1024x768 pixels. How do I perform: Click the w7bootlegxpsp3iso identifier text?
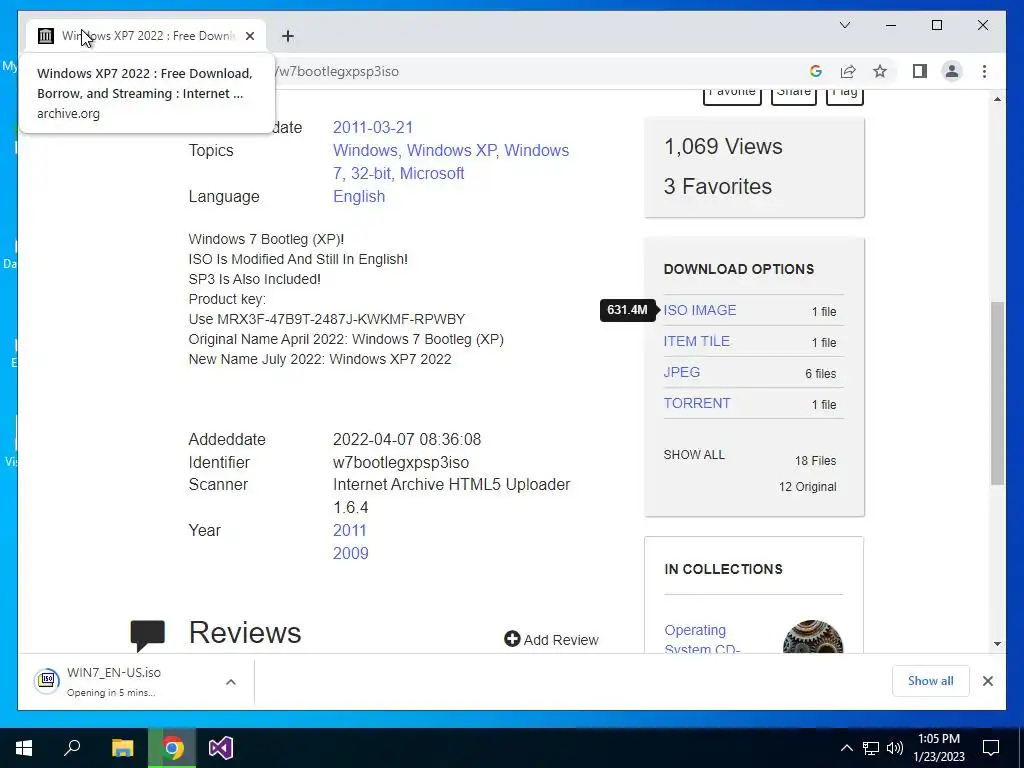401,462
